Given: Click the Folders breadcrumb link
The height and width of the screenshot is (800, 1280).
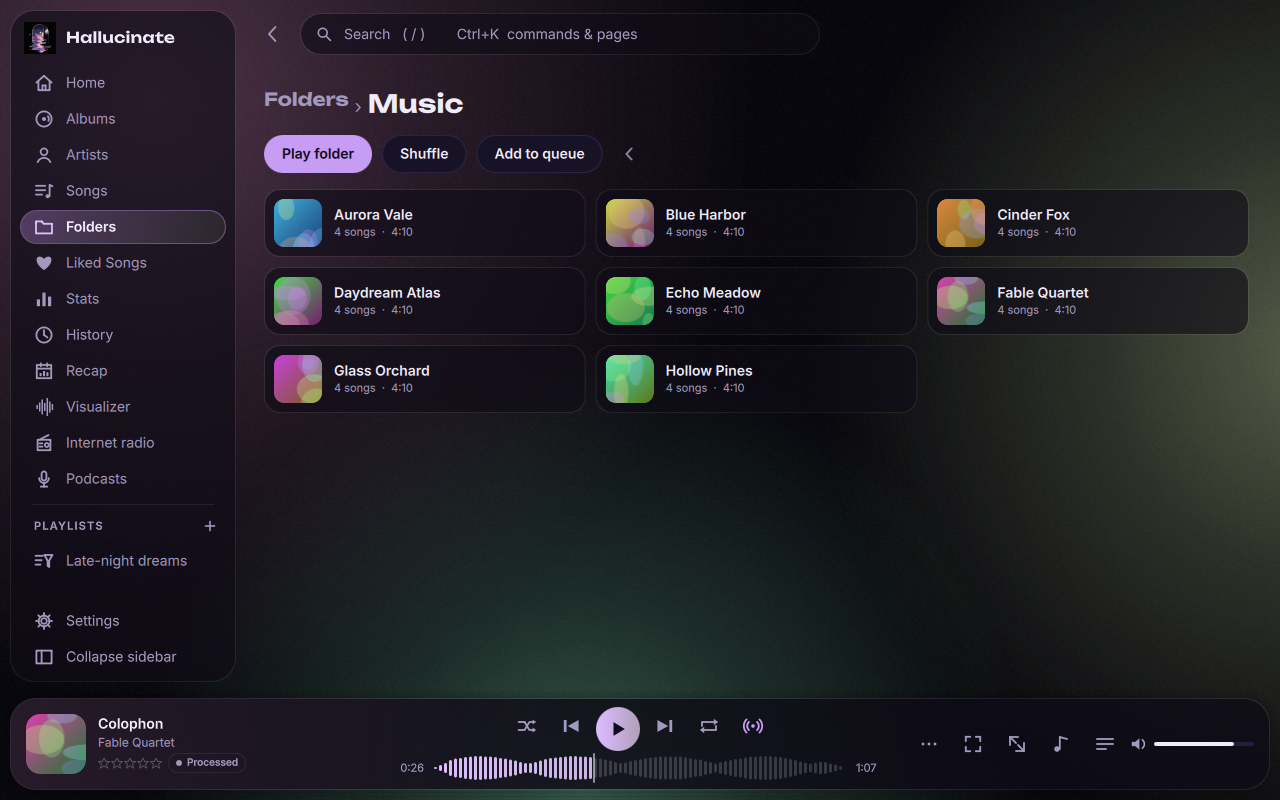Looking at the screenshot, I should 306,99.
